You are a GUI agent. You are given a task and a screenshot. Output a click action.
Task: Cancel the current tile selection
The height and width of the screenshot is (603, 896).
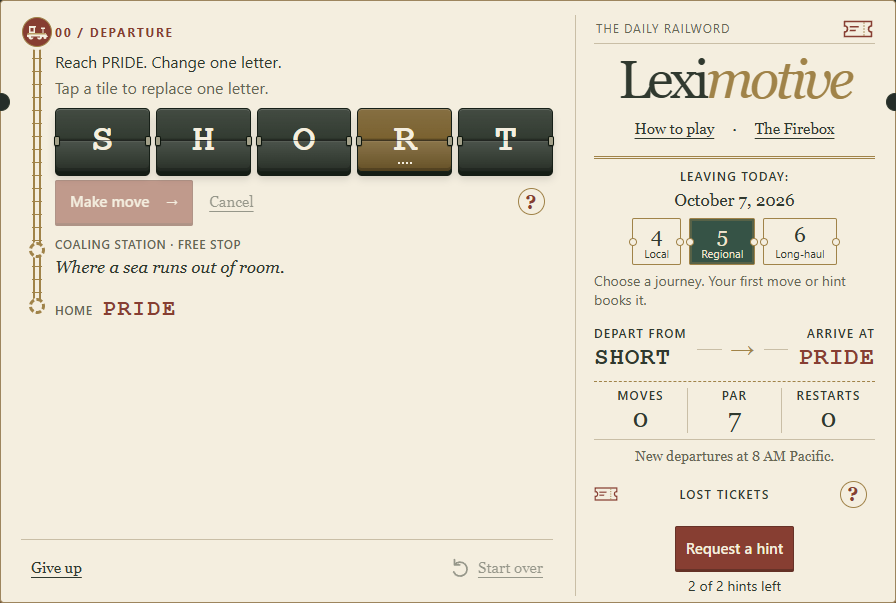click(x=231, y=202)
